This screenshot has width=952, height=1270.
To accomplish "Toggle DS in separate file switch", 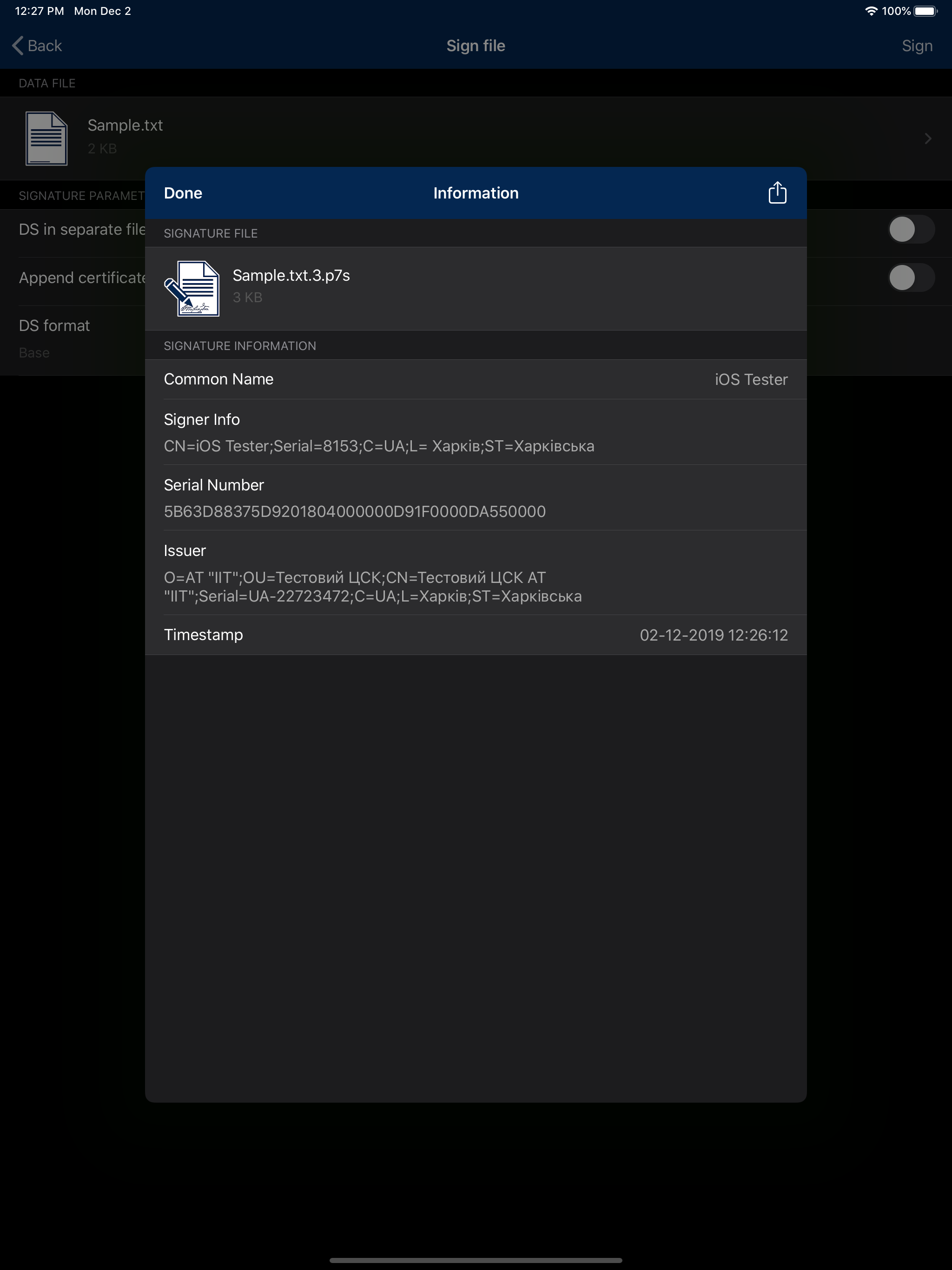I will point(911,230).
